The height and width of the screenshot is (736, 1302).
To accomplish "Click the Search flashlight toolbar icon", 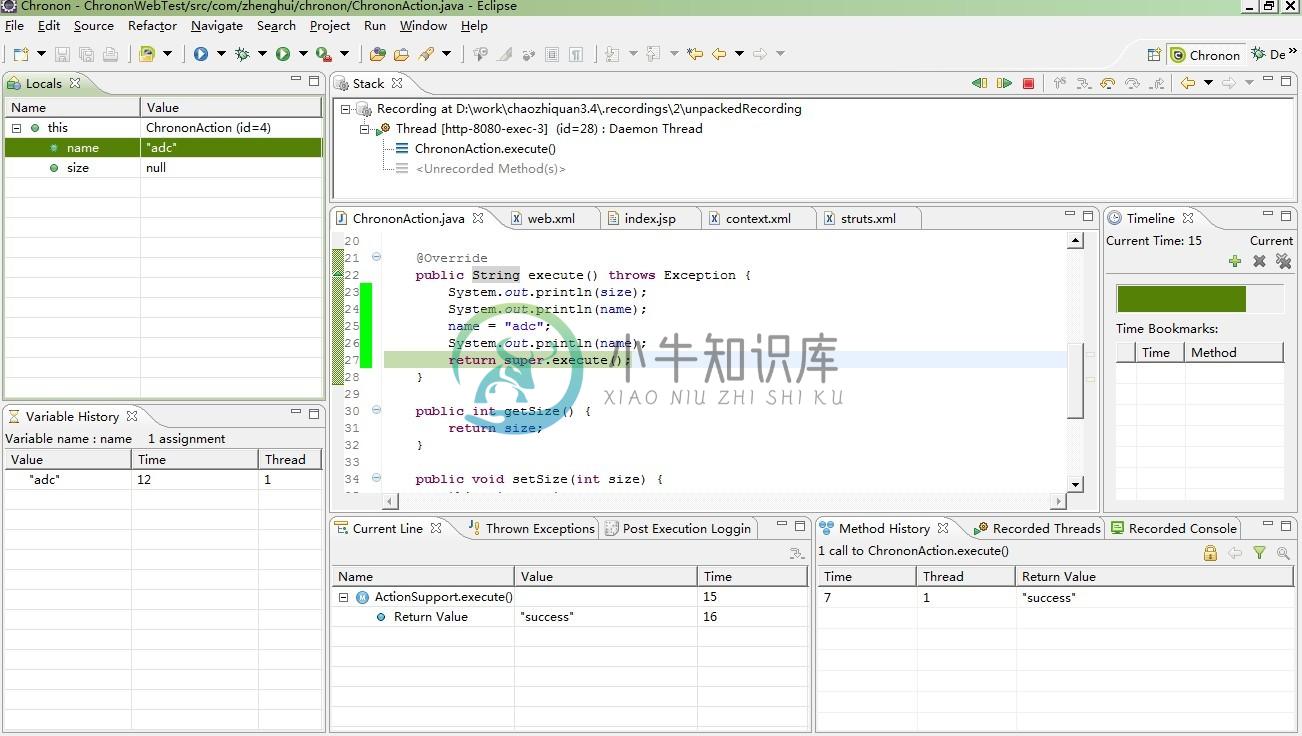I will (426, 54).
